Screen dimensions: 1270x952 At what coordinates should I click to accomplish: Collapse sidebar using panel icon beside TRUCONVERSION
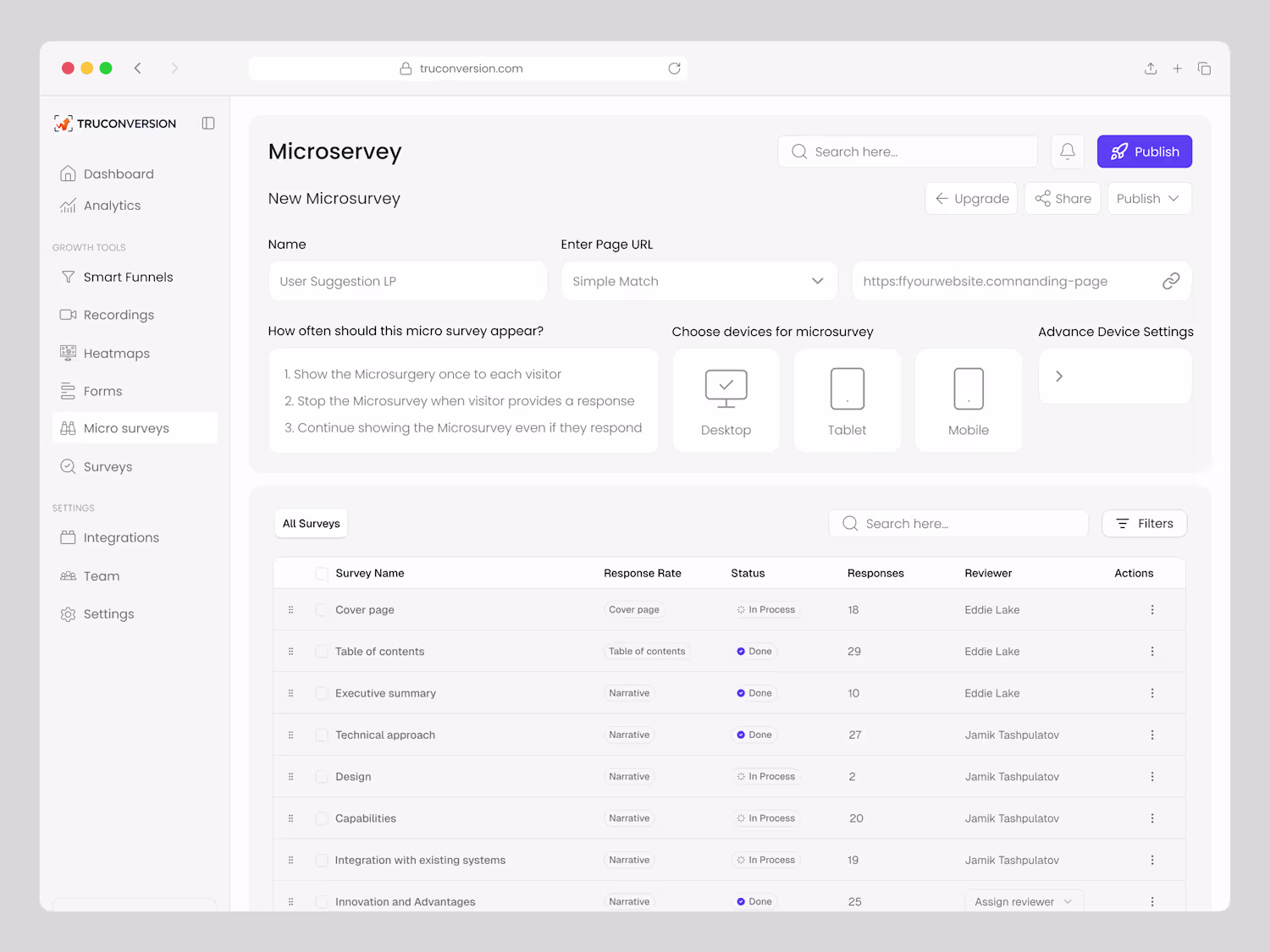click(x=208, y=124)
